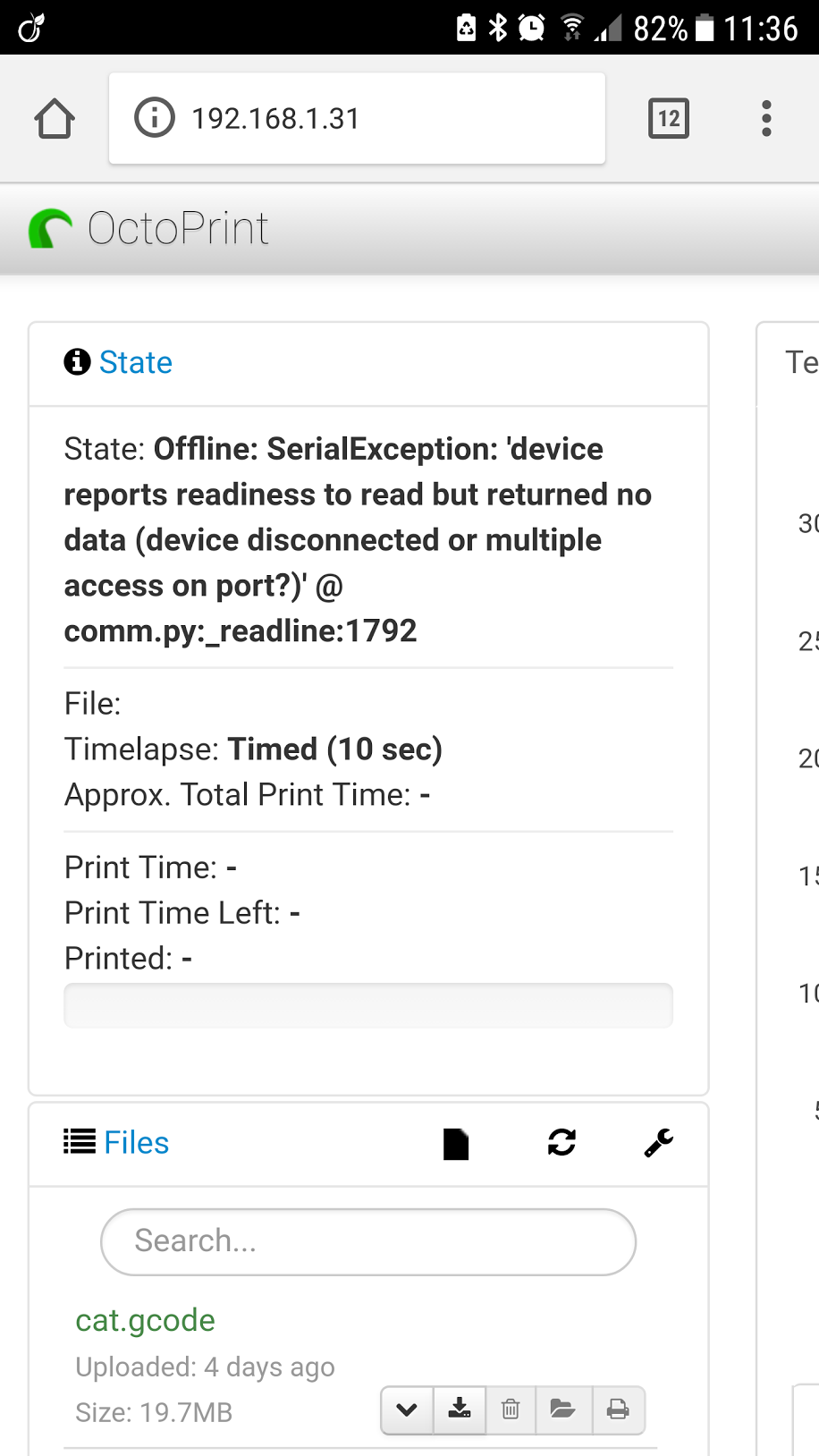Screen dimensions: 819x1456
Task: Tap the URL 192.168.1.31 in address bar
Action: pyautogui.click(x=275, y=118)
